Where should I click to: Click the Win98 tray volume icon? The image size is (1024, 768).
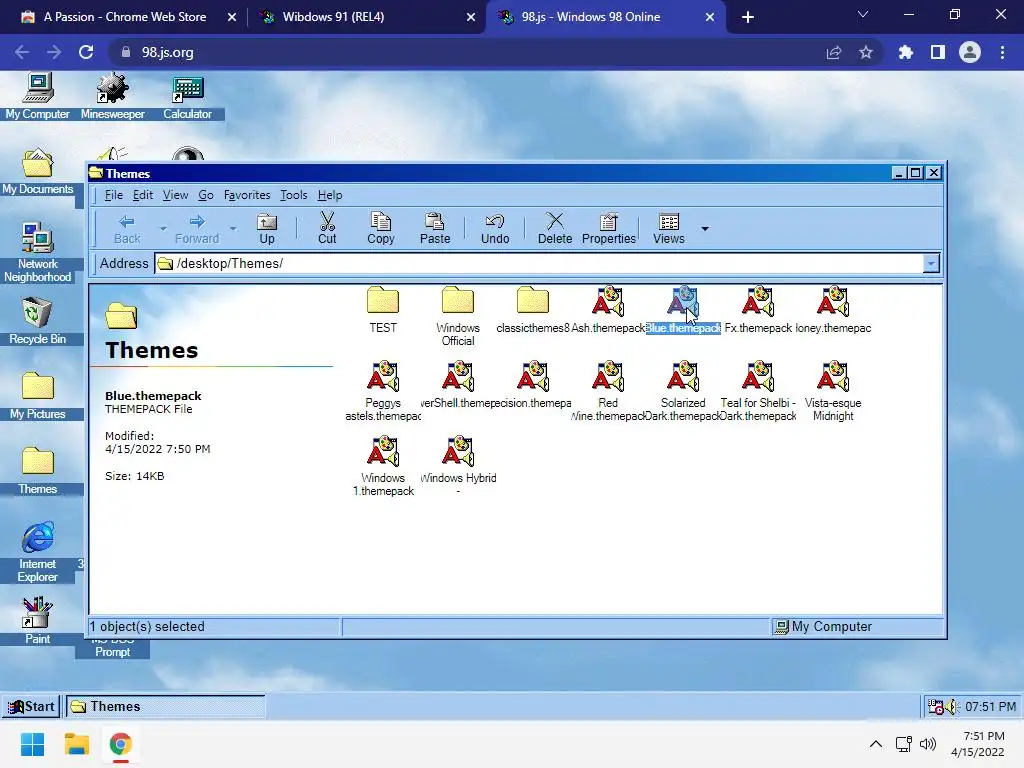pyautogui.click(x=951, y=707)
